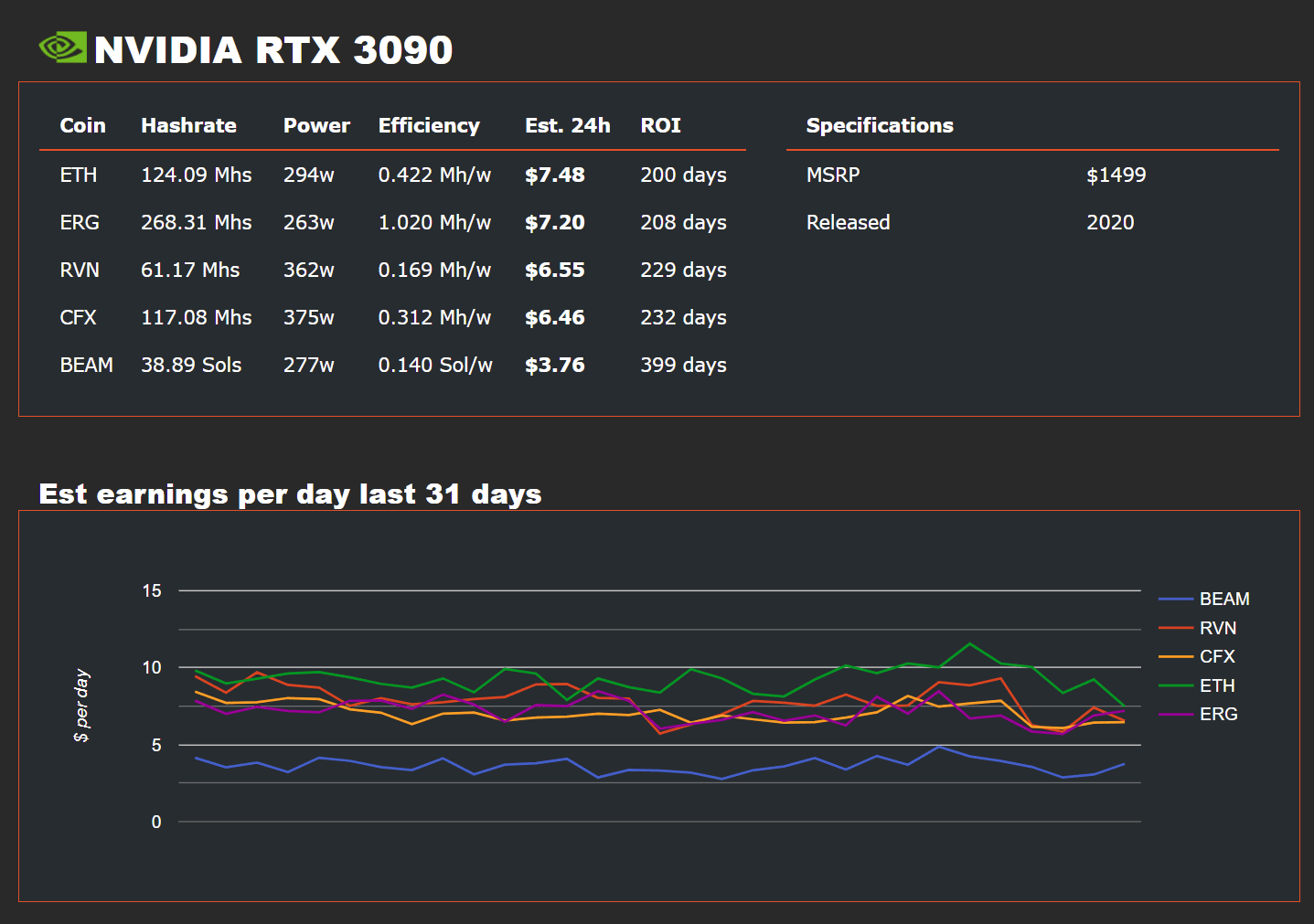The height and width of the screenshot is (924, 1314).
Task: Click ETH power value 294w
Action: [309, 175]
